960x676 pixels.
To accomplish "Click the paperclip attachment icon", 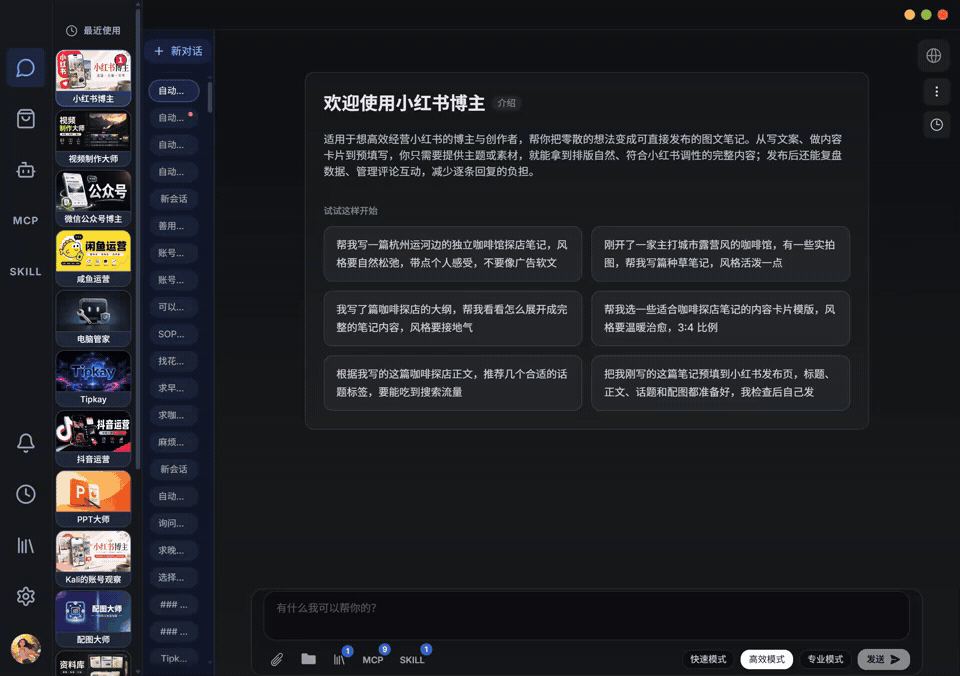I will tap(277, 659).
